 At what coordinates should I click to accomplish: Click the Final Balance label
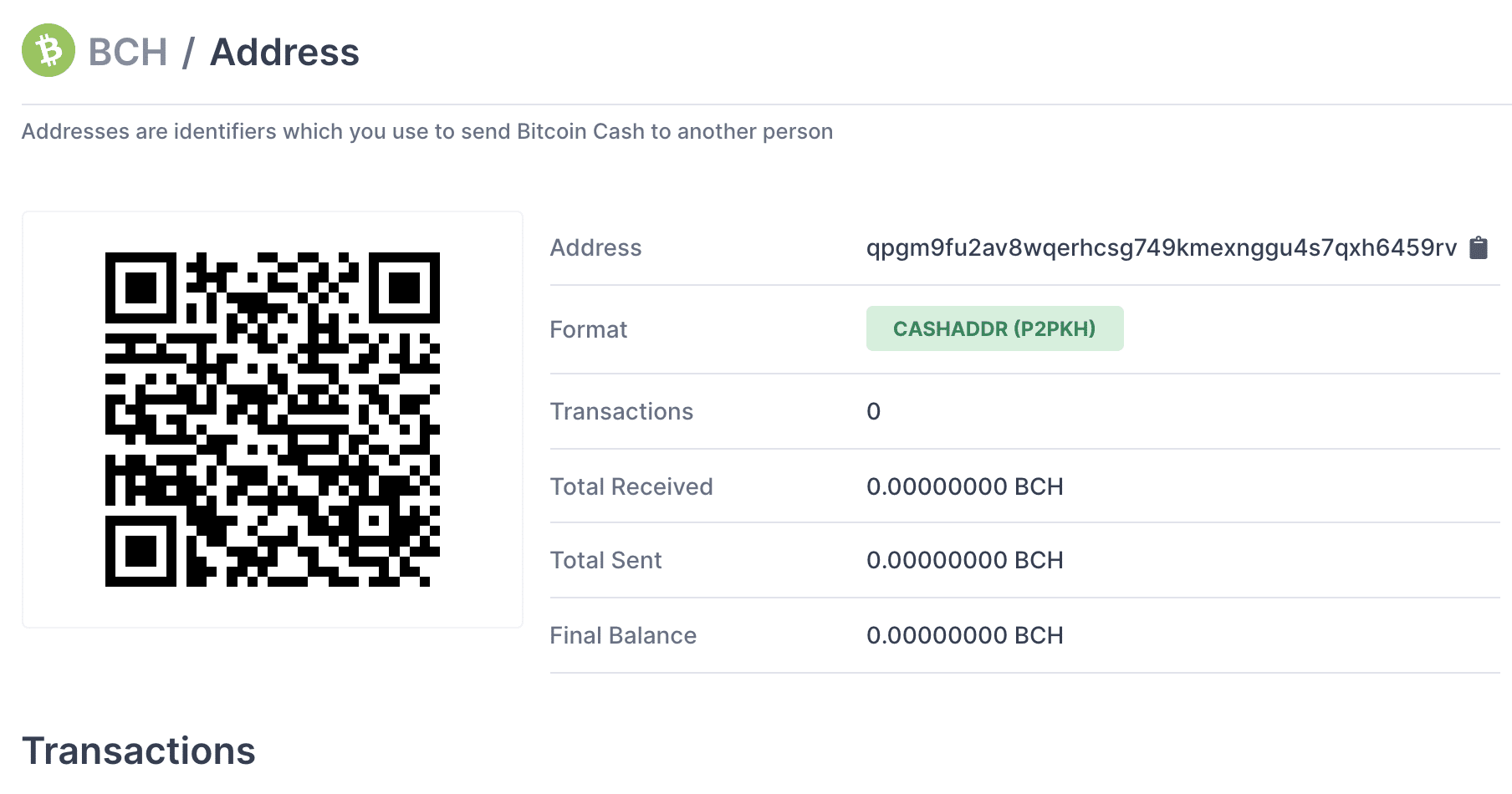pyautogui.click(x=623, y=635)
